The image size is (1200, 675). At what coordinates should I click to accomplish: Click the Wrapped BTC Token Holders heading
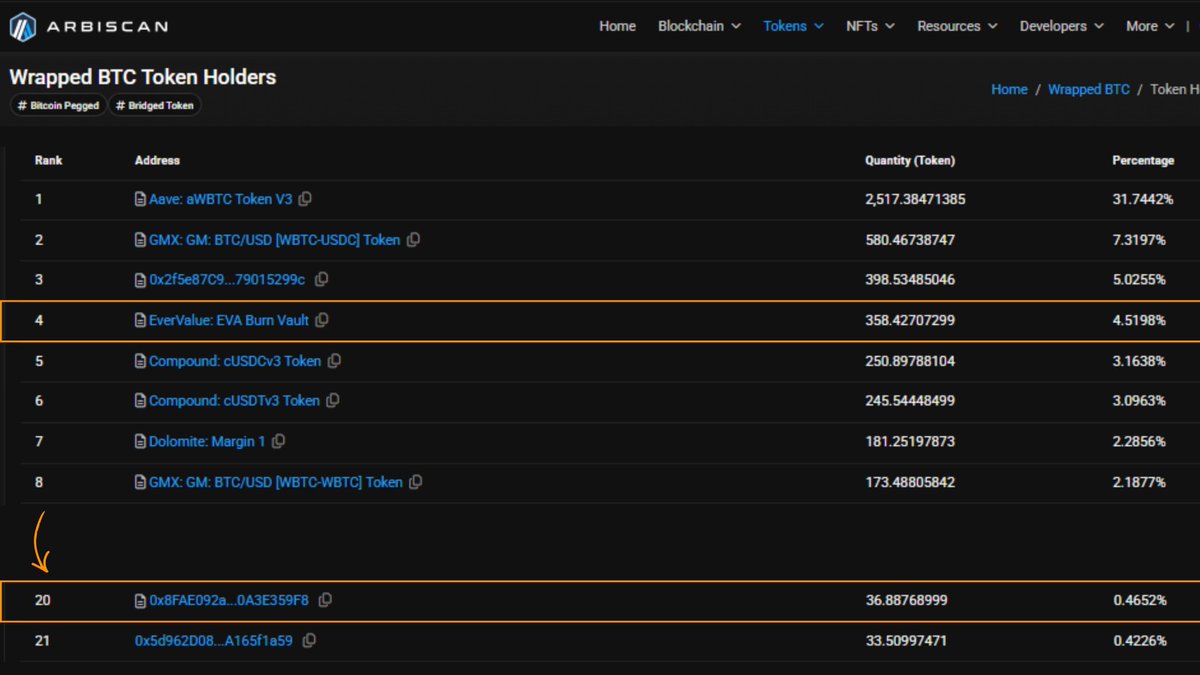(x=143, y=77)
